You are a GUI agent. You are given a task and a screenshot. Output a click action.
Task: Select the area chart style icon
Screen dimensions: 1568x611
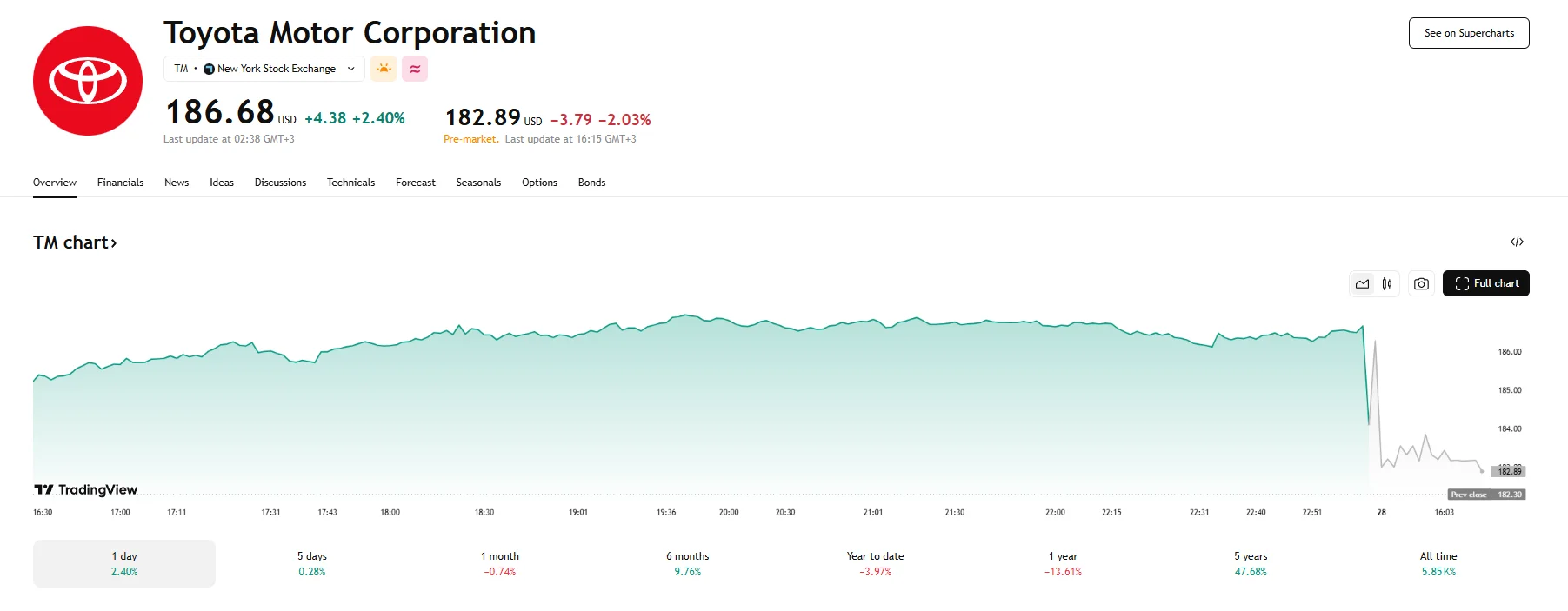point(1362,283)
